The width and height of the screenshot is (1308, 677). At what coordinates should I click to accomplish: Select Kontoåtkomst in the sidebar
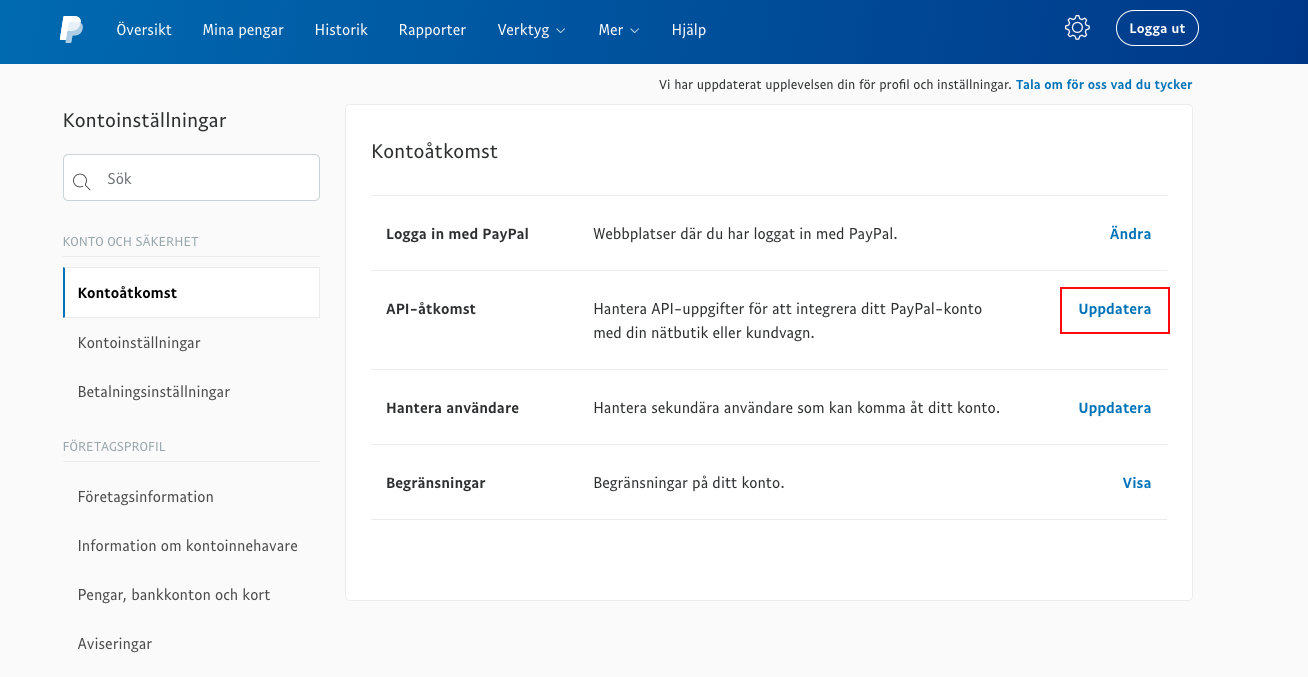point(191,293)
